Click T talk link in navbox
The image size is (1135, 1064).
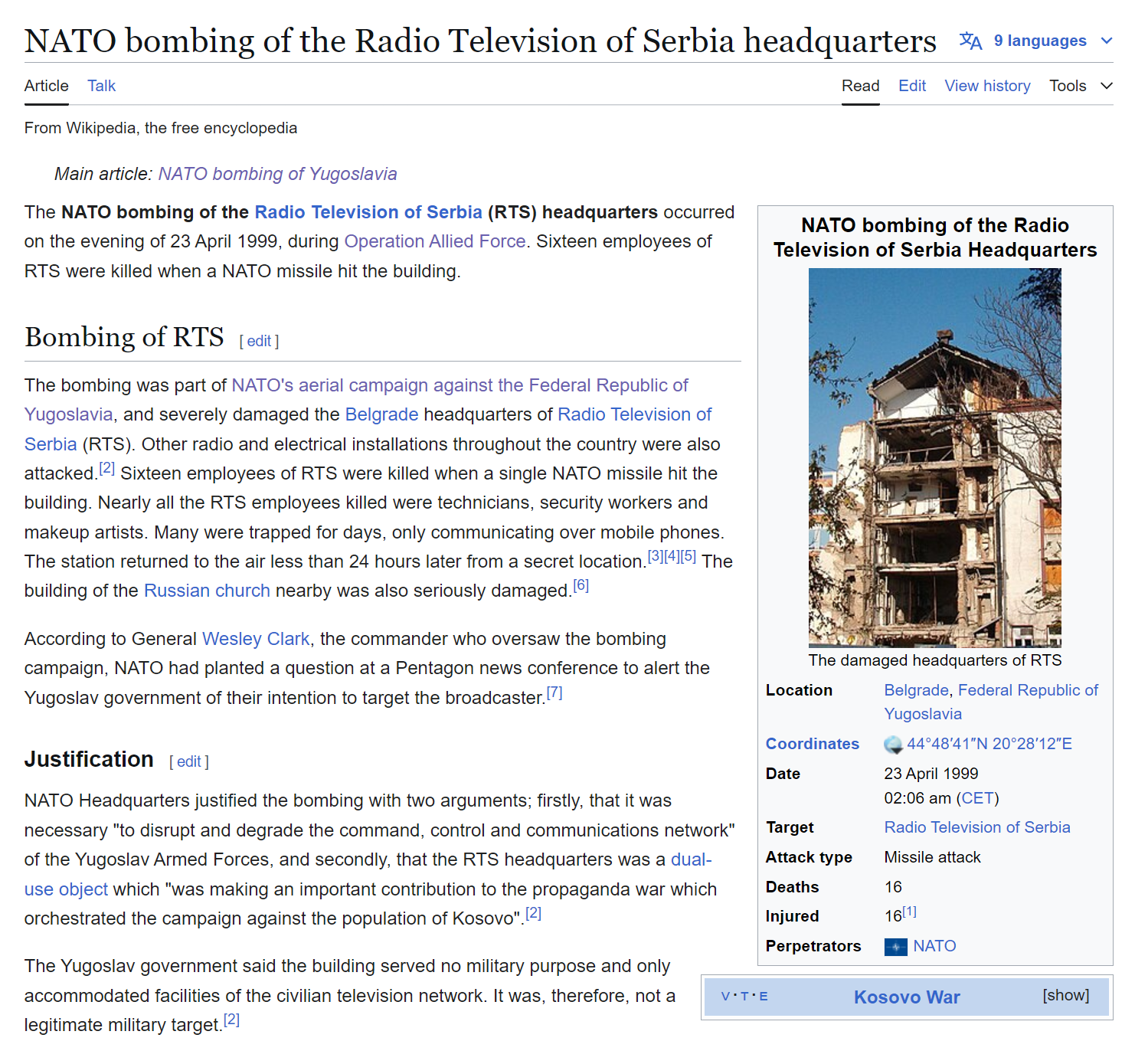[x=744, y=997]
